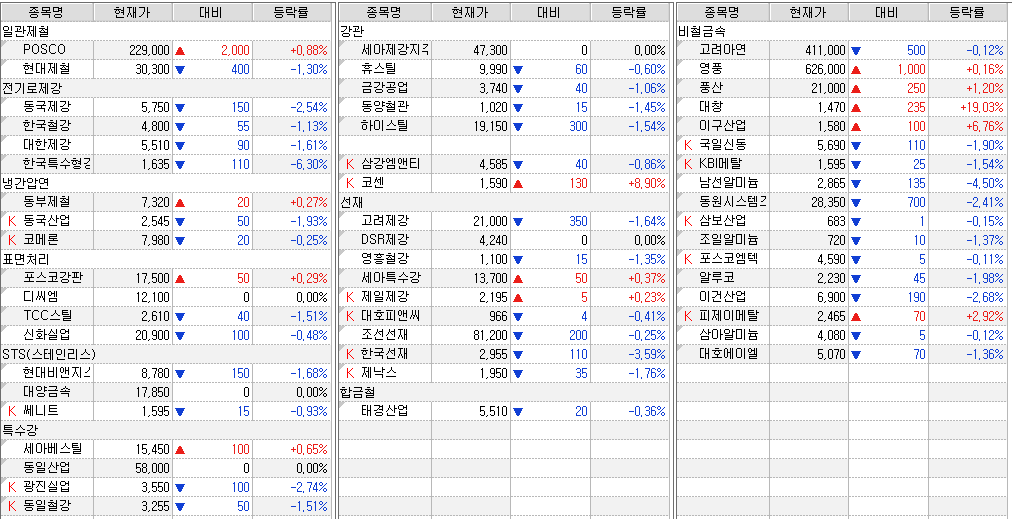This screenshot has height=519, width=1012.
Task: Select the STS(스테인리스) category row
Action: click(165, 354)
